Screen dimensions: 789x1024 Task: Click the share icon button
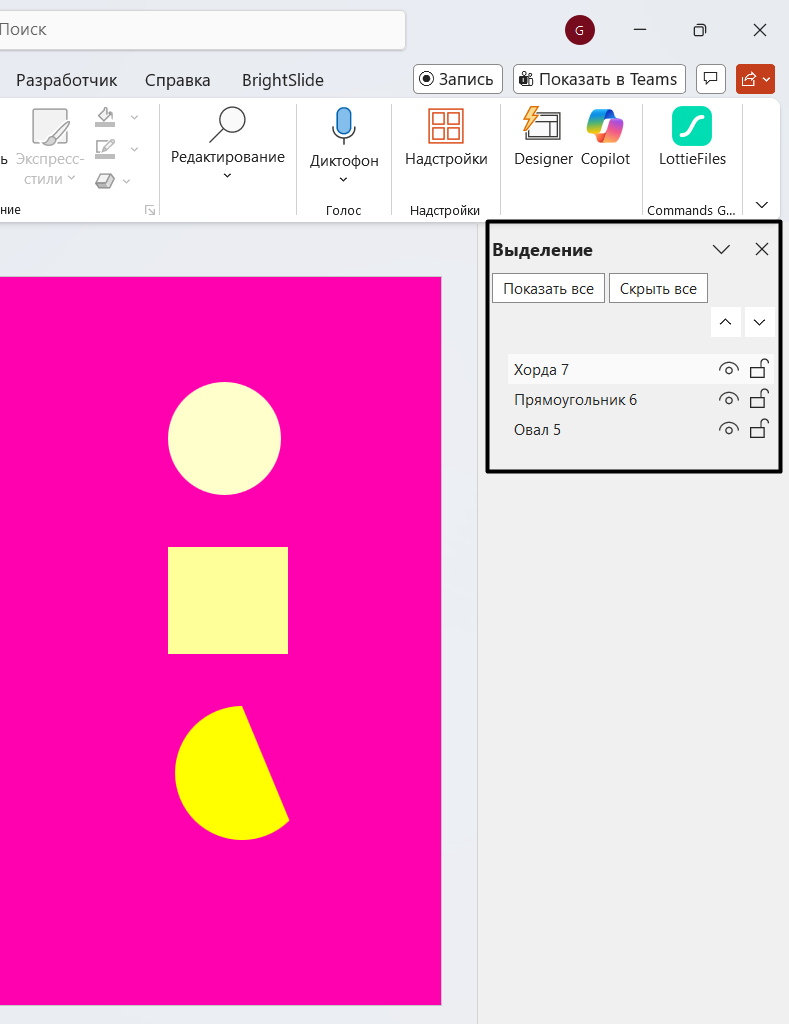click(x=749, y=79)
